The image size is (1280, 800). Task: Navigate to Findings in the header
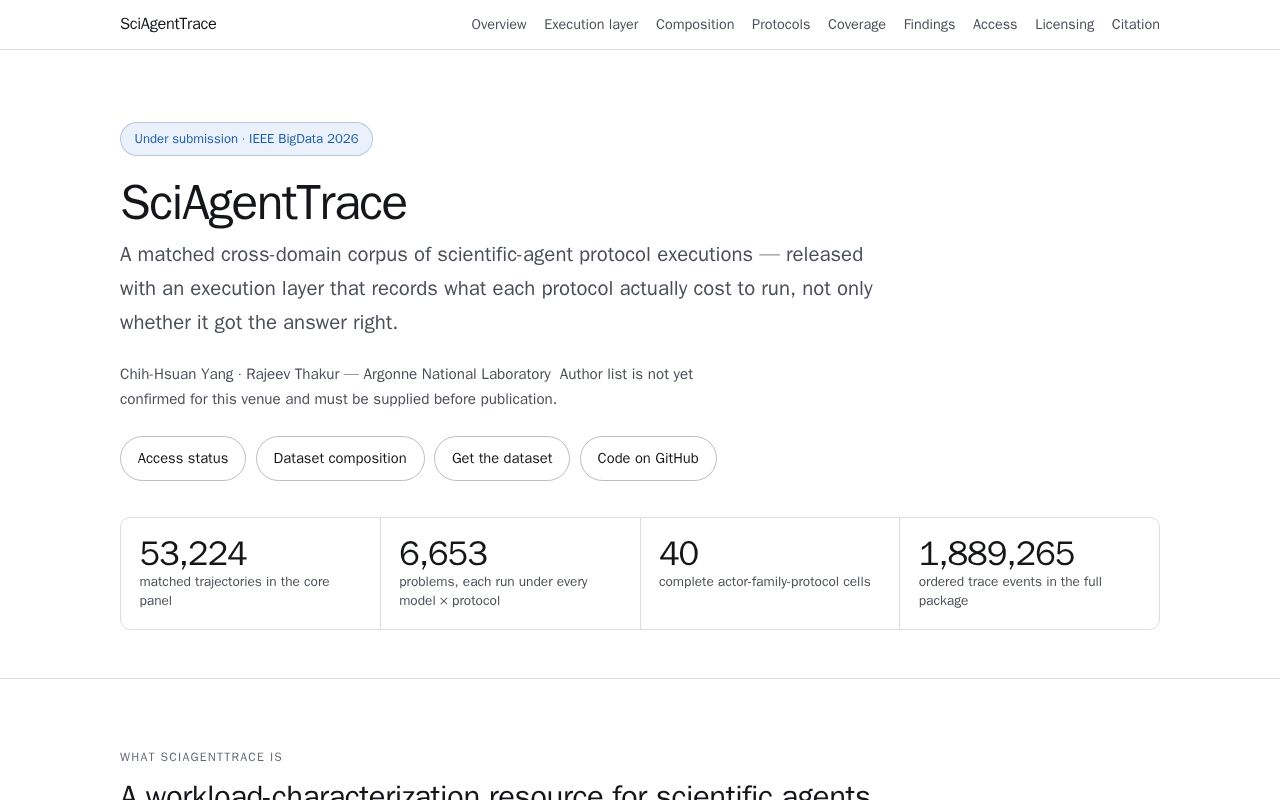[929, 24]
